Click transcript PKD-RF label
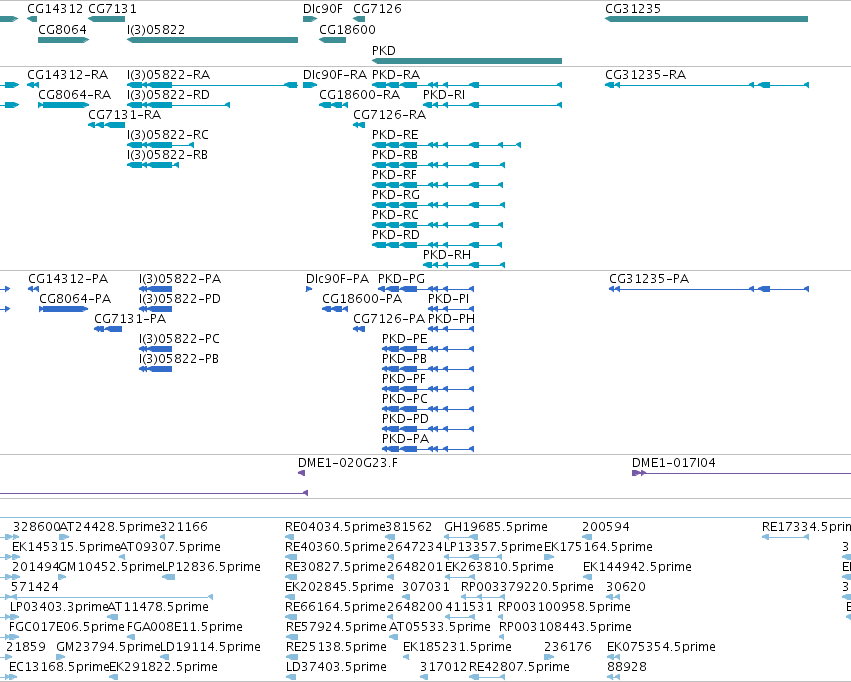The image size is (851, 682). coord(394,175)
